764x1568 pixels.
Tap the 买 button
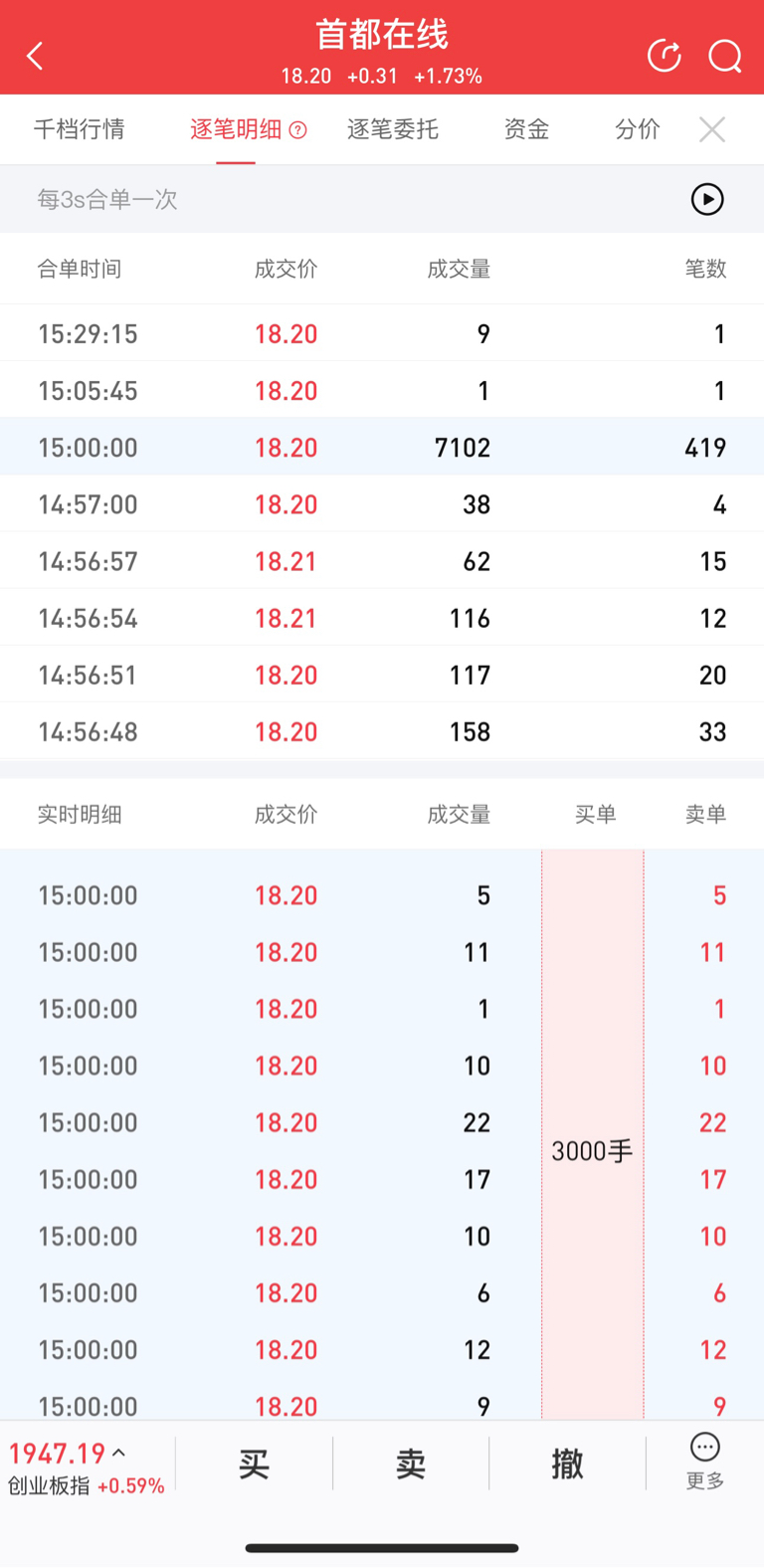point(254,1464)
